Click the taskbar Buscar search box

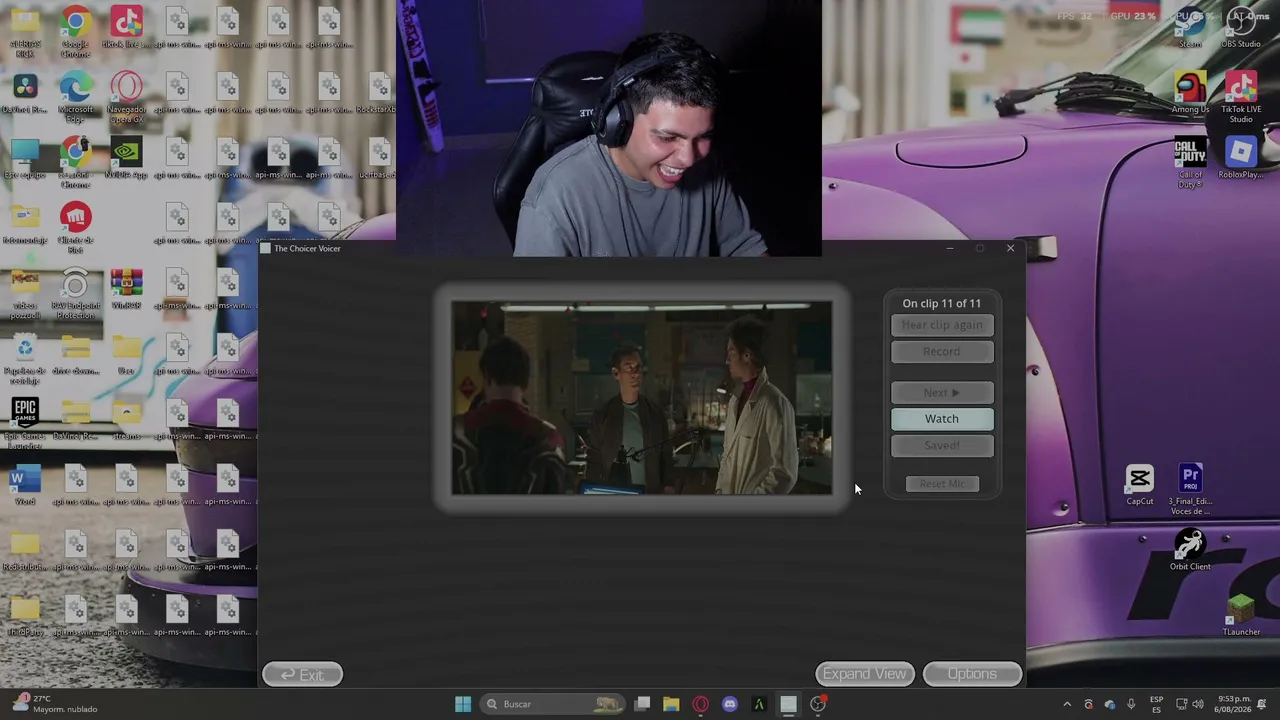[551, 704]
